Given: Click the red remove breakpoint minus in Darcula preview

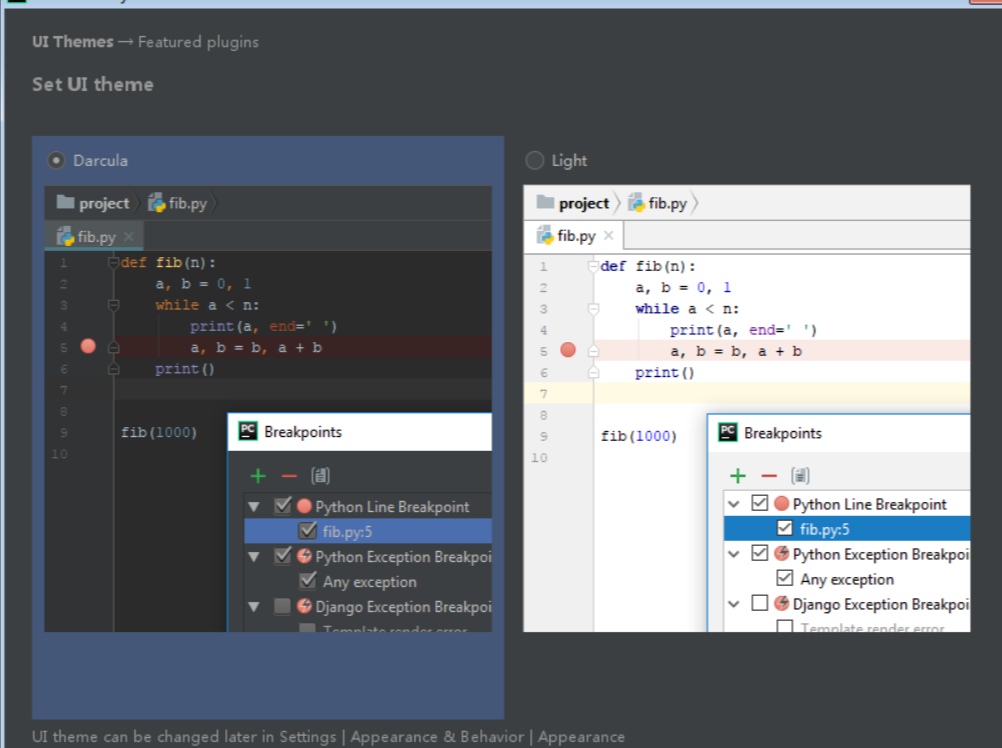Looking at the screenshot, I should point(289,476).
